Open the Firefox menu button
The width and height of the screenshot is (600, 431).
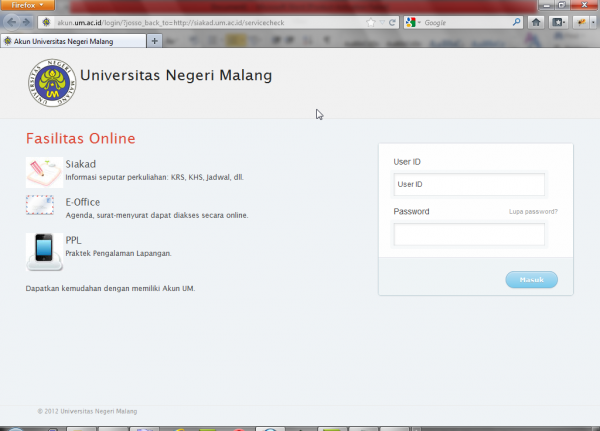[x=28, y=5]
